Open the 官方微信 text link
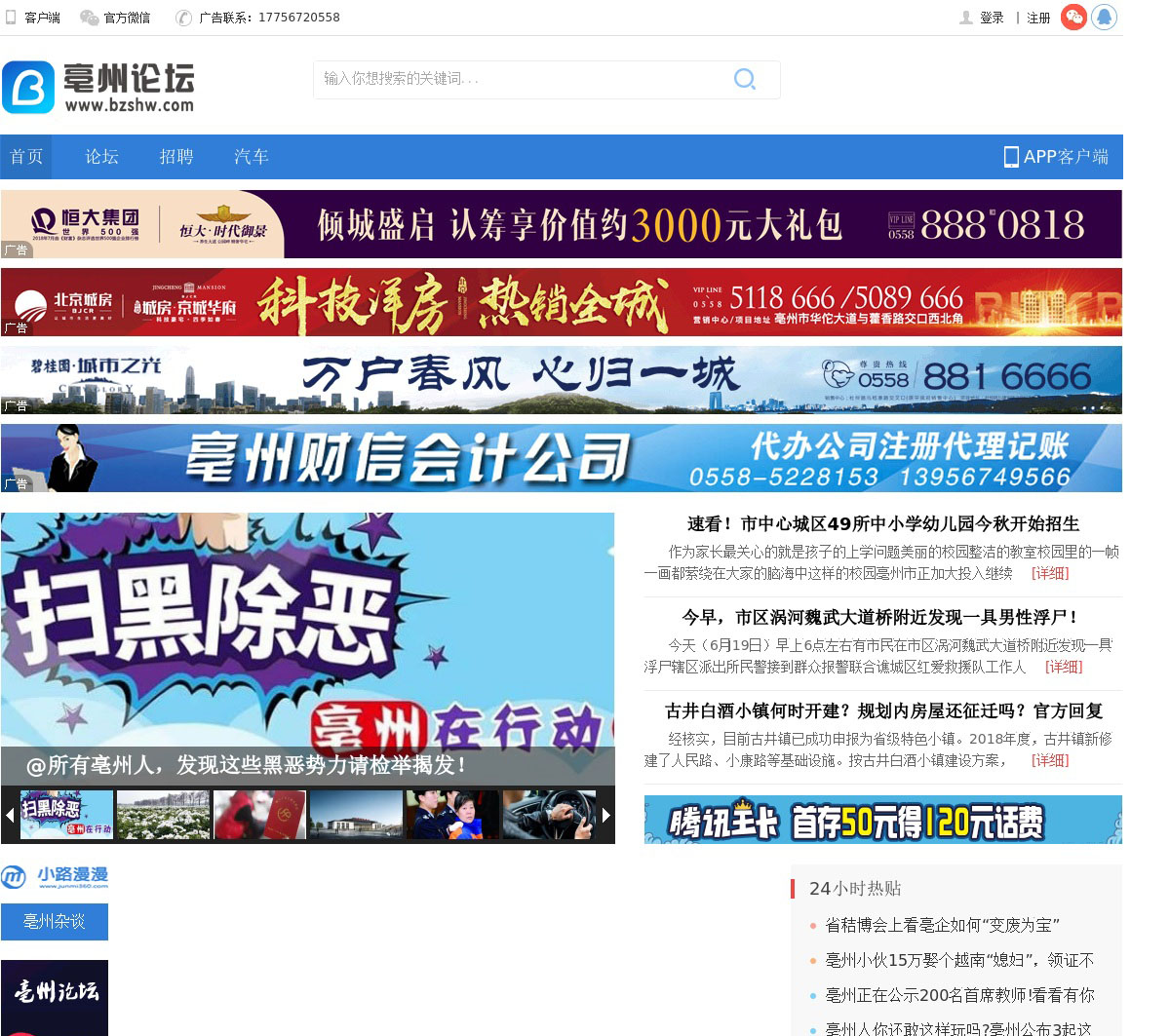This screenshot has width=1170, height=1036. tap(127, 18)
